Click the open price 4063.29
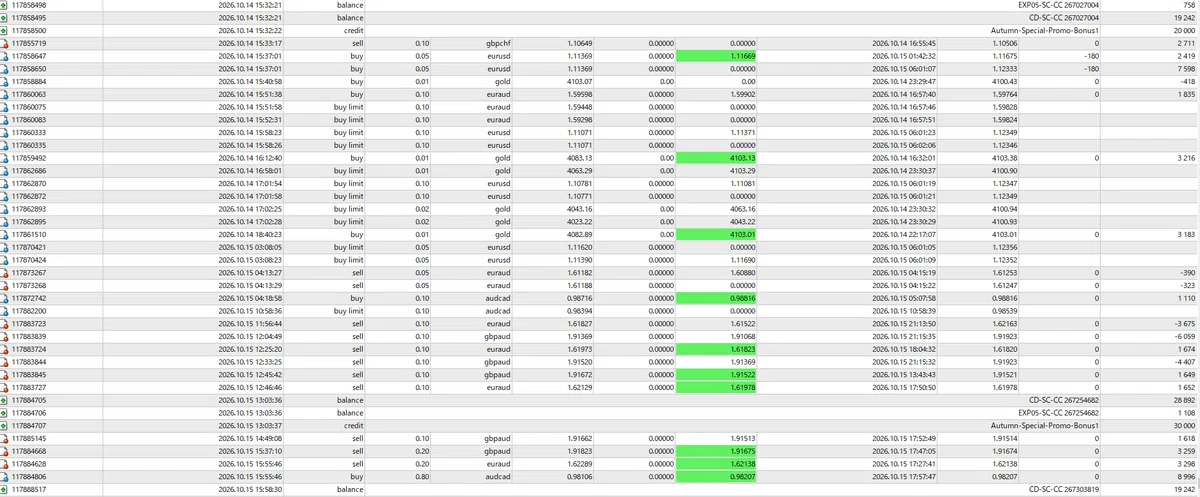The width and height of the screenshot is (1200, 497). pos(580,171)
